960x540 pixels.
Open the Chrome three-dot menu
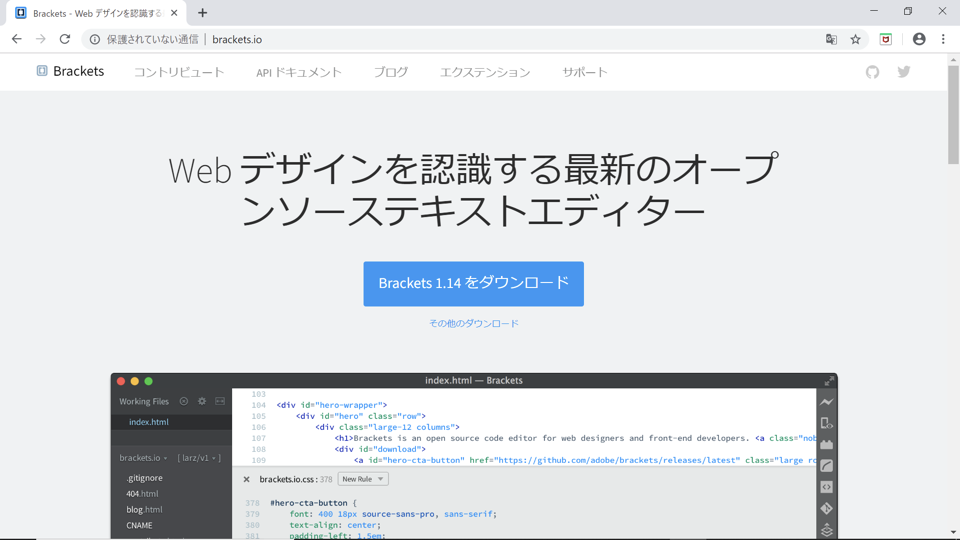pyautogui.click(x=943, y=39)
